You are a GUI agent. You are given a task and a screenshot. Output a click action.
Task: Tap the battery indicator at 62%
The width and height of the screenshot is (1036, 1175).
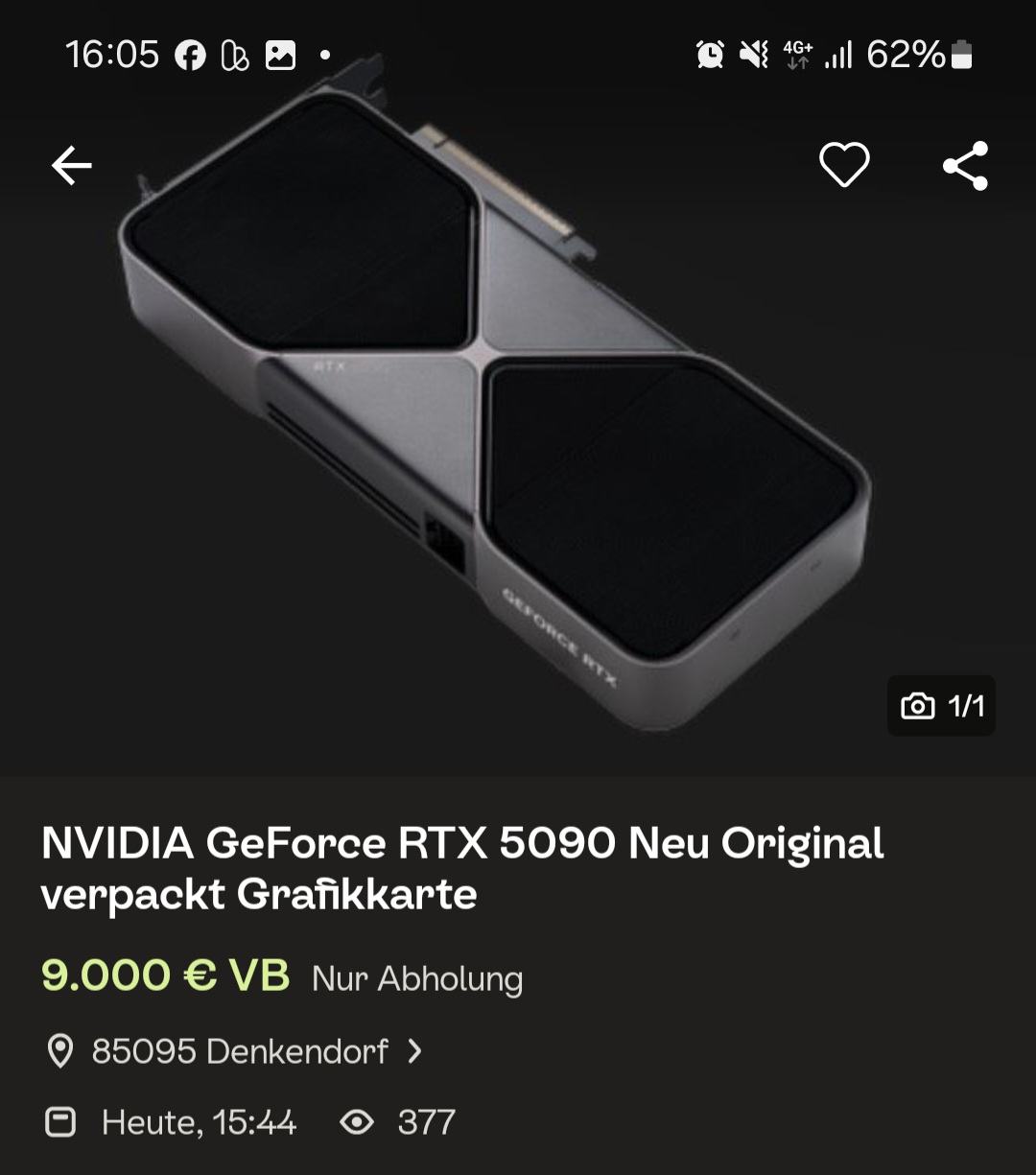pos(962,56)
